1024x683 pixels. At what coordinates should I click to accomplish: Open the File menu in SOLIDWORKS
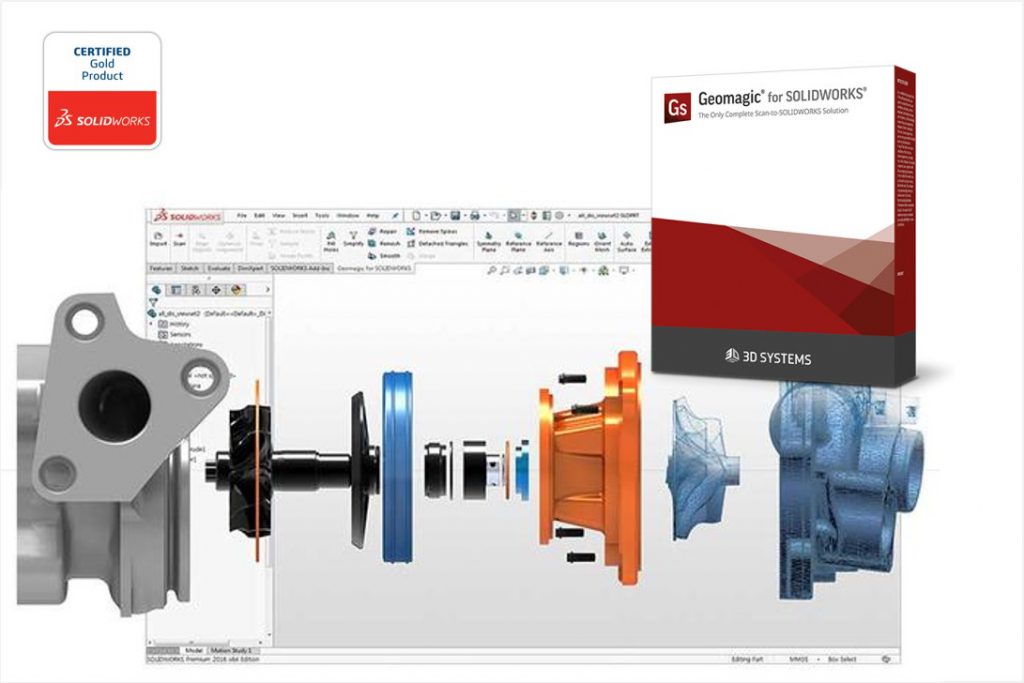point(242,215)
